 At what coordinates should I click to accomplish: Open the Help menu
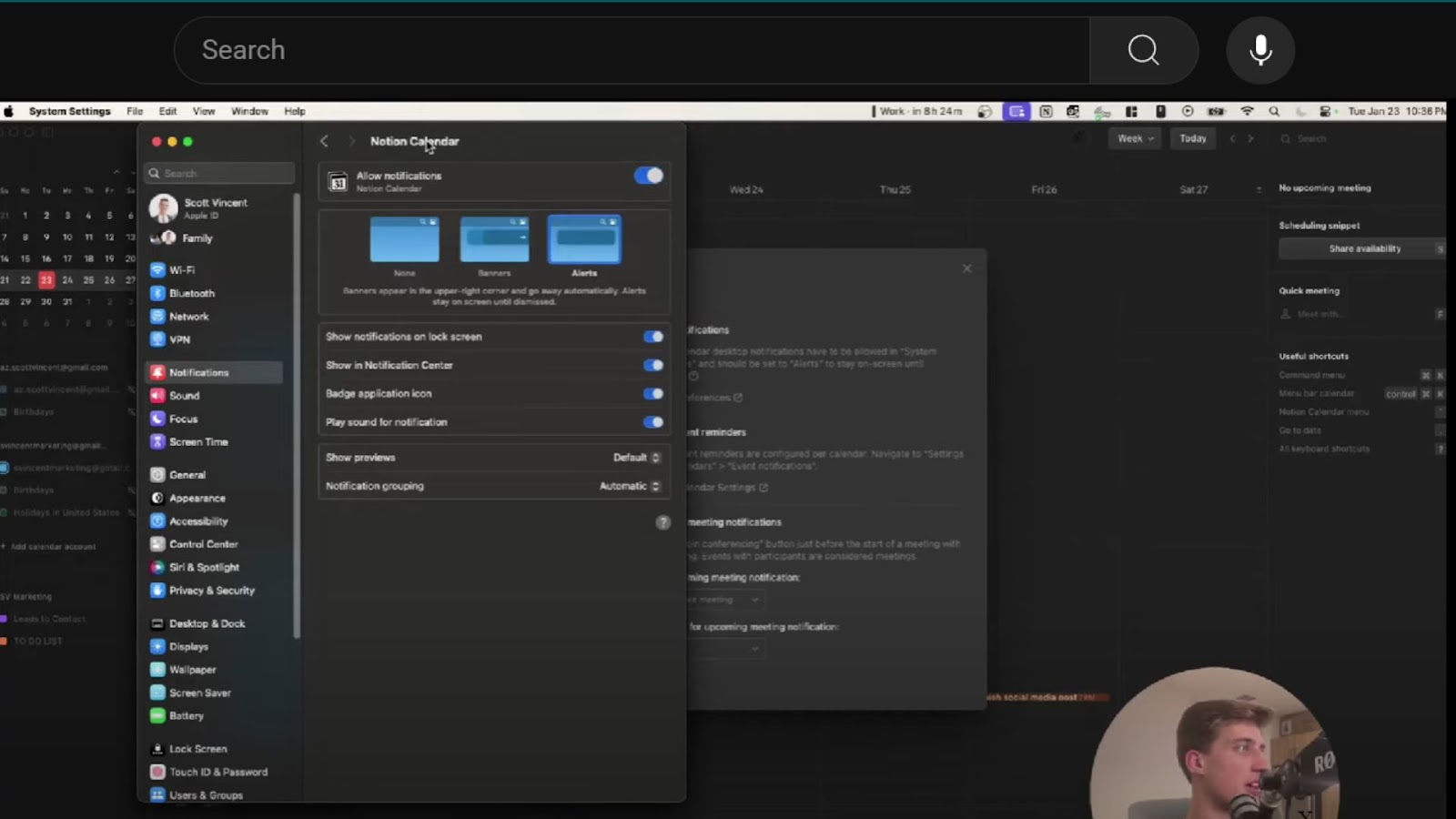(295, 111)
